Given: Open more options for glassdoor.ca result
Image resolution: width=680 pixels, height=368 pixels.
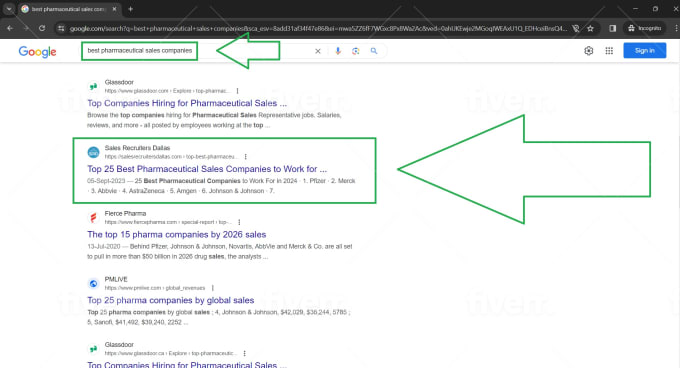Looking at the screenshot, I should [x=245, y=353].
